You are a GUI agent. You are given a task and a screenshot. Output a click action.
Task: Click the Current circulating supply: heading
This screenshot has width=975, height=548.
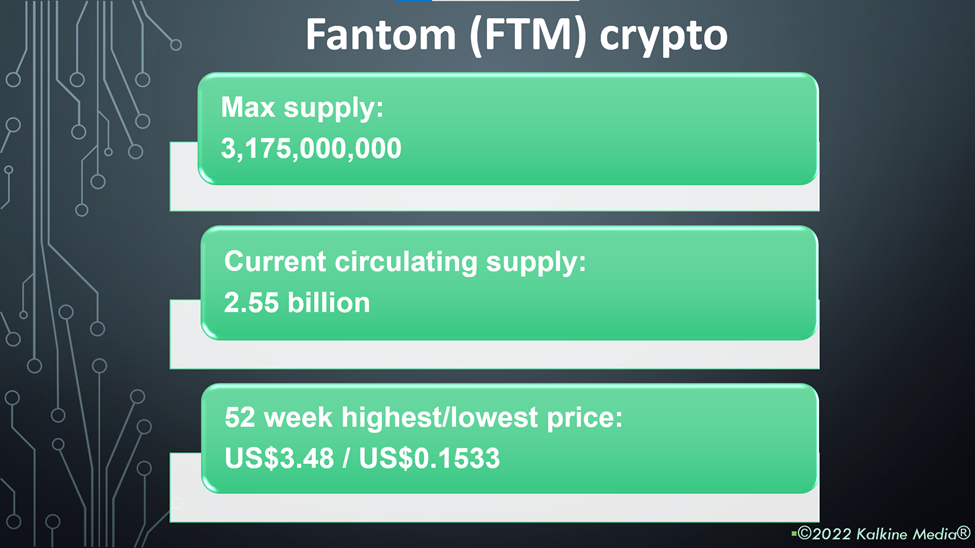click(405, 262)
